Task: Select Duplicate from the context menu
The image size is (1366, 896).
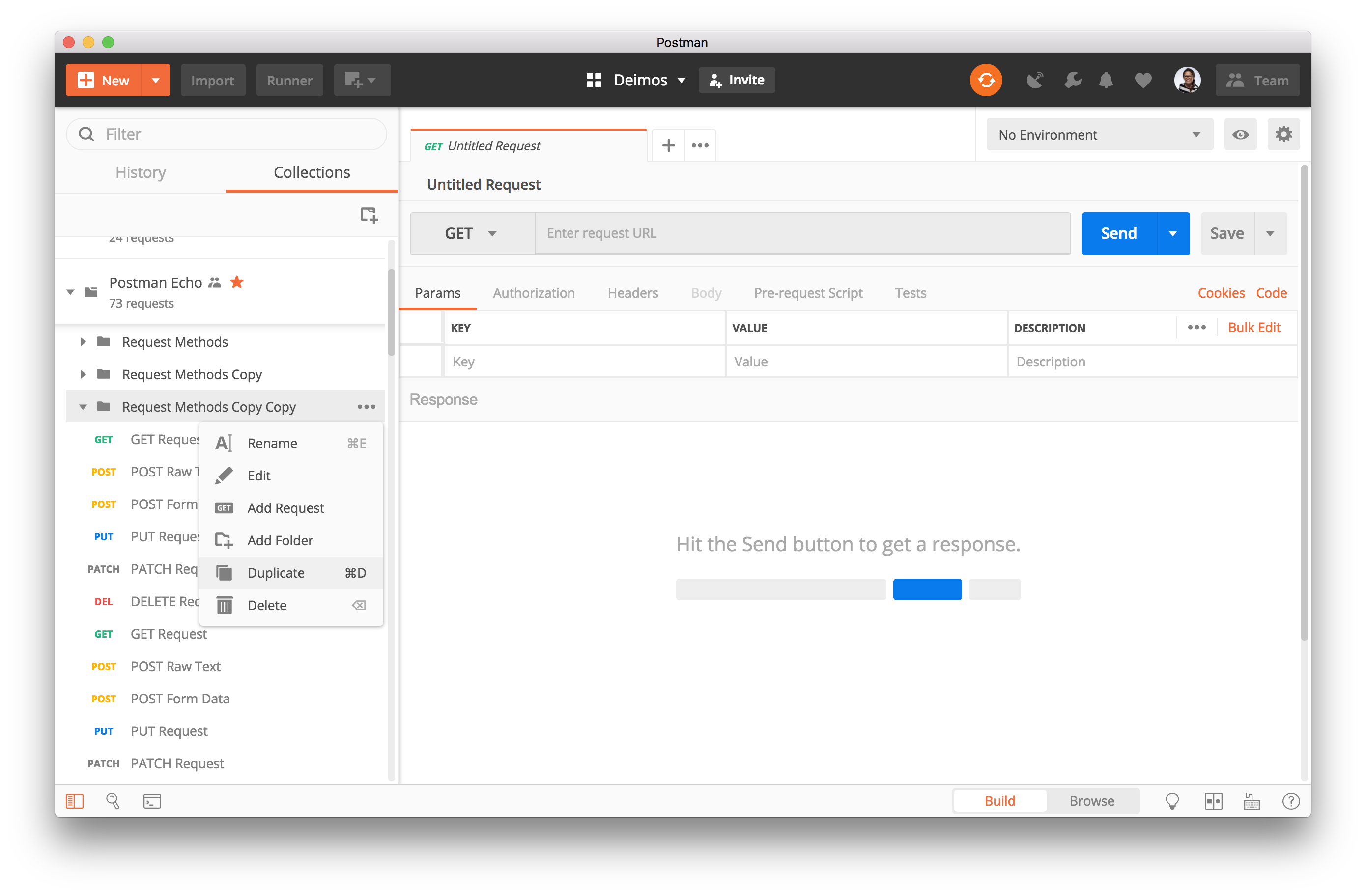Action: point(276,572)
